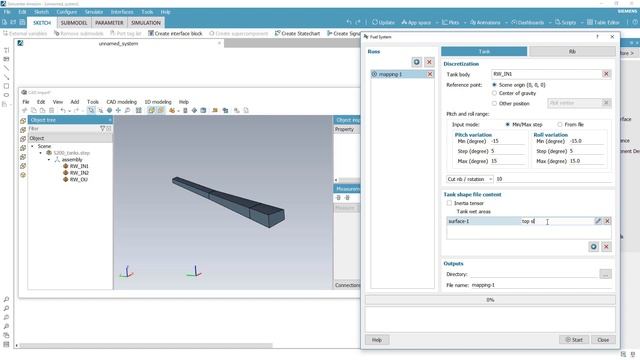Click the Help button in Fuel System

click(377, 340)
